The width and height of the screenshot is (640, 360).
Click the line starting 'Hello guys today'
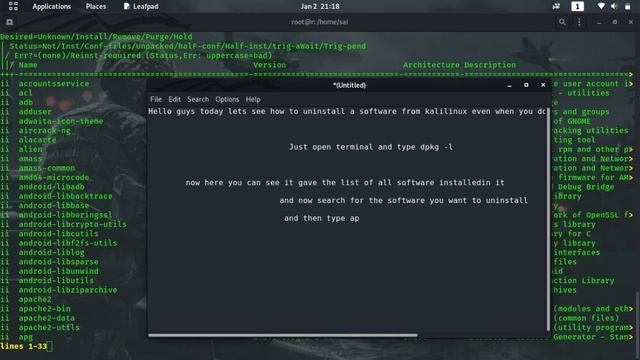coord(347,111)
